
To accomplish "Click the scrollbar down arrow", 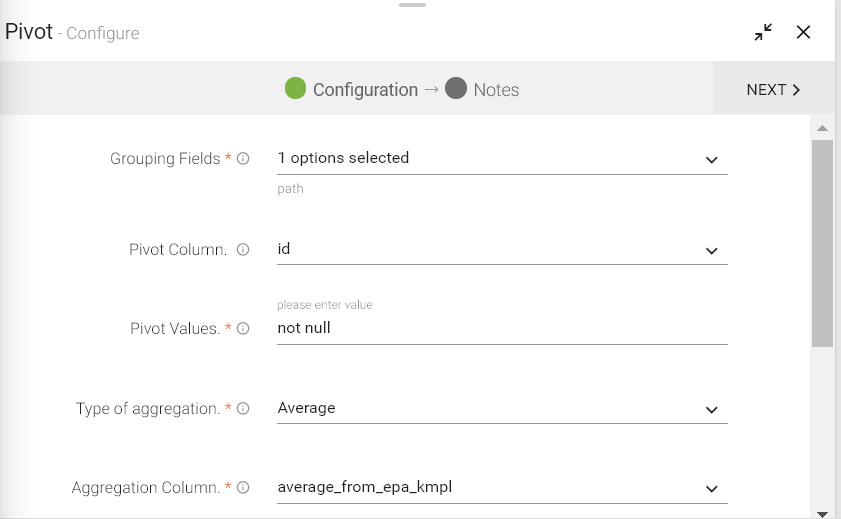I will click(822, 513).
